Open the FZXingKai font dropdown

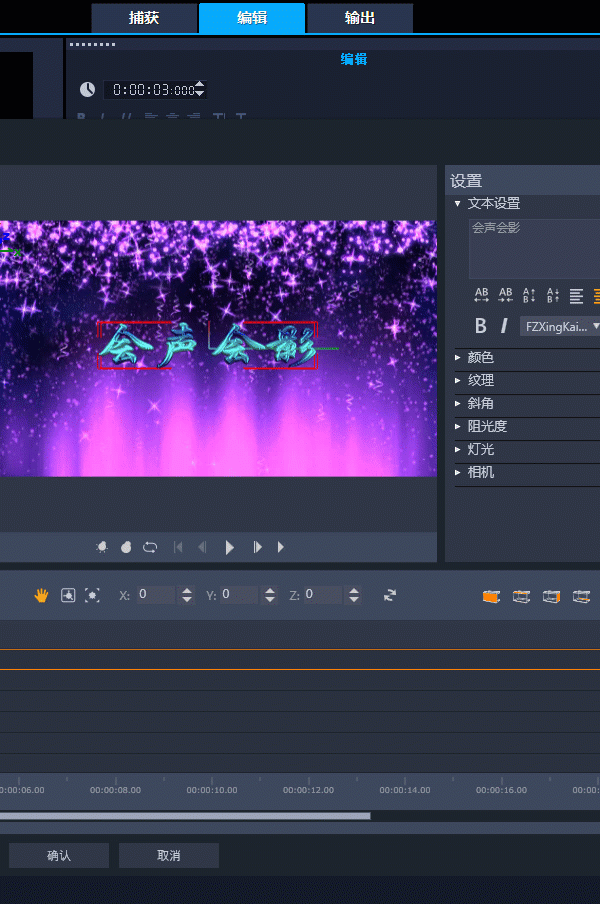[560, 326]
